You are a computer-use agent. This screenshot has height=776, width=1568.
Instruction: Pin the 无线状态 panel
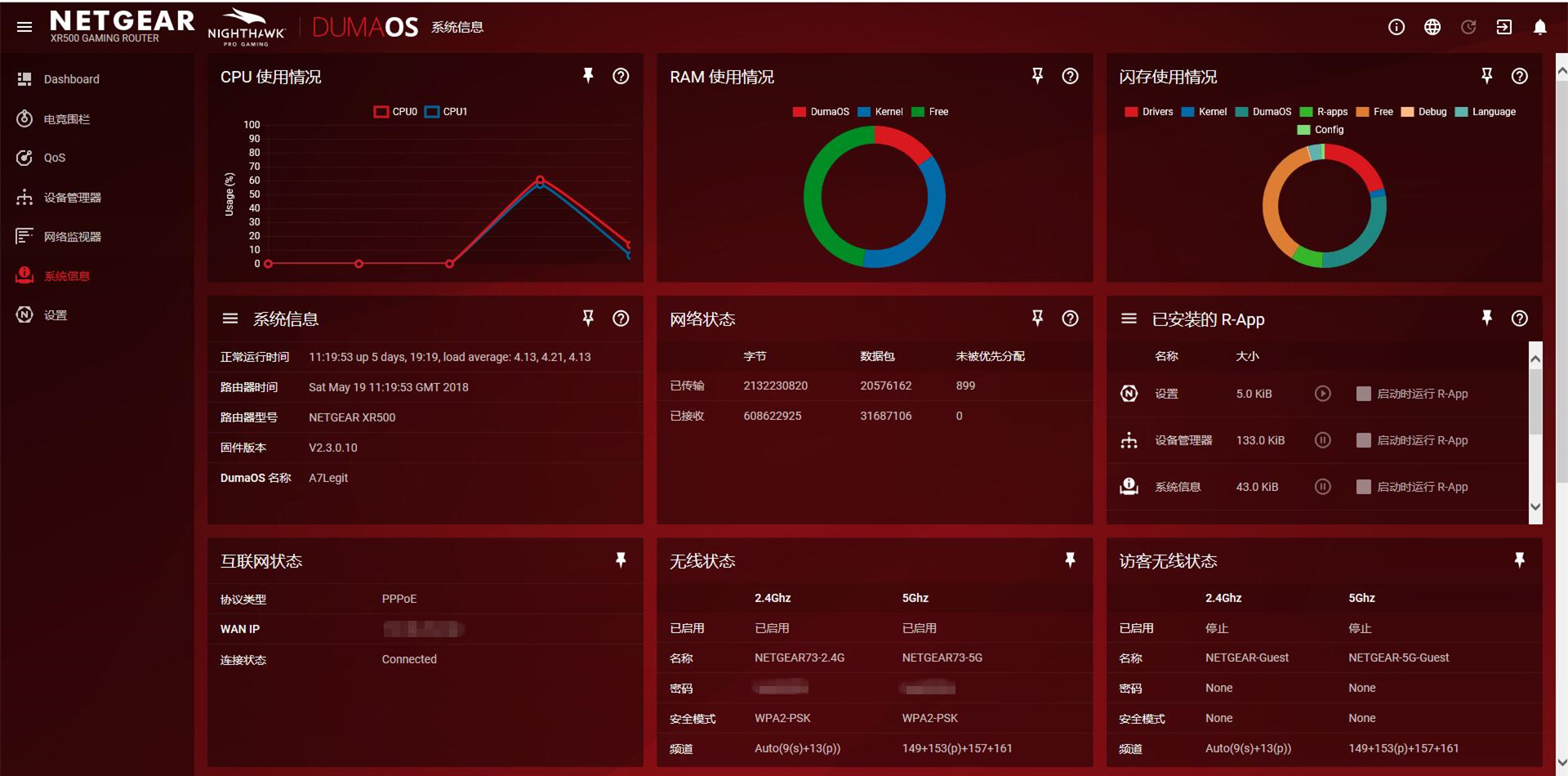click(1070, 560)
